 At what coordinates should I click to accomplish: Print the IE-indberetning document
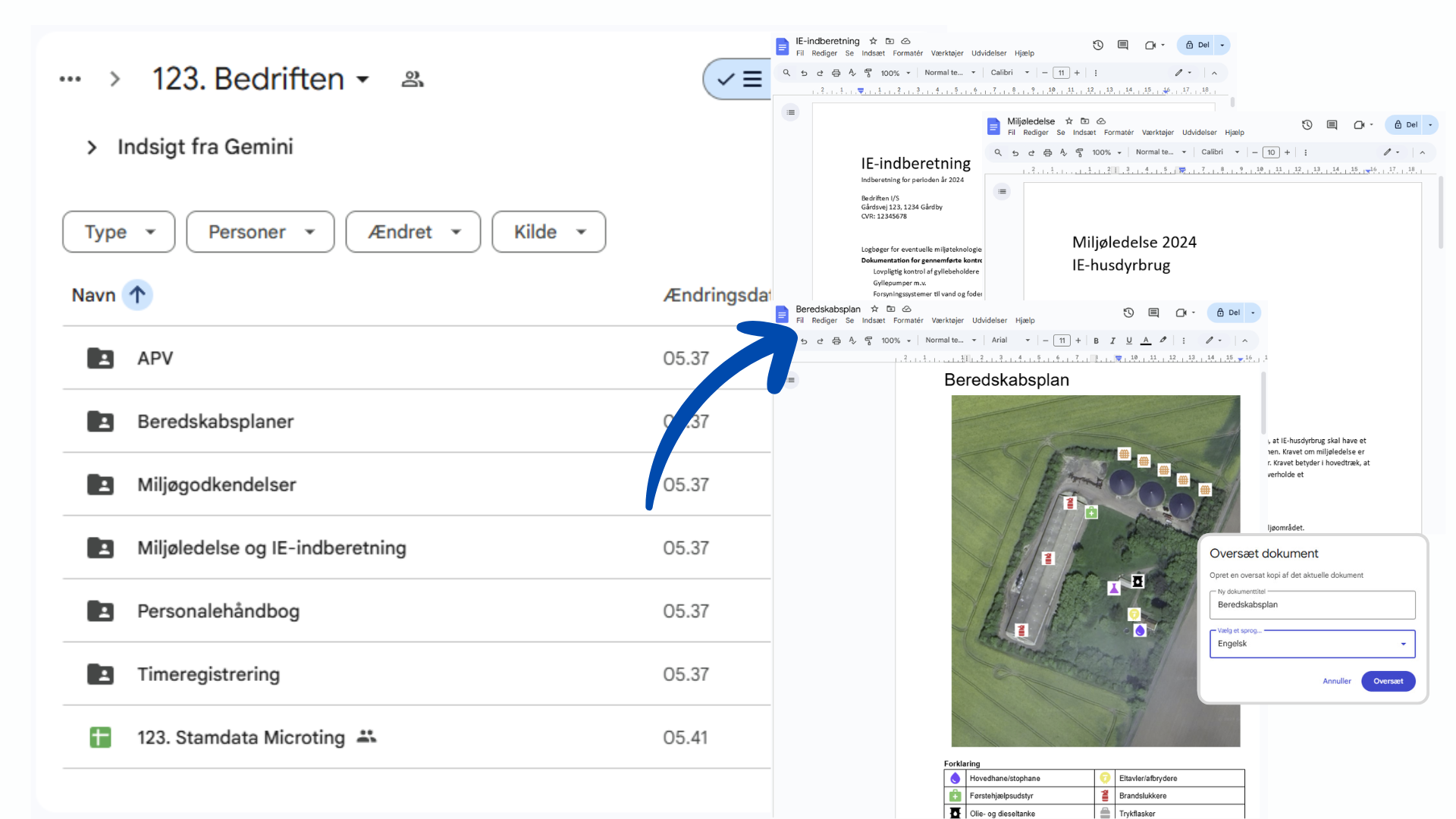(836, 73)
